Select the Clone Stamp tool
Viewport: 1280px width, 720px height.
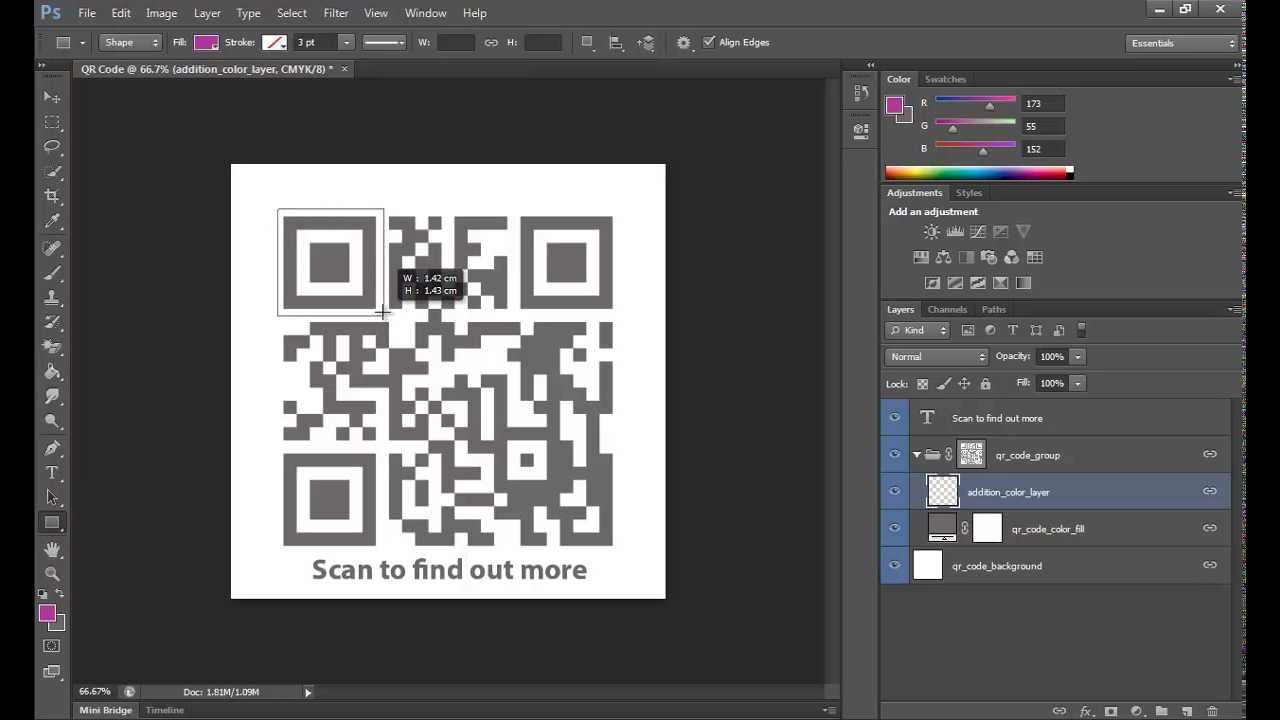click(52, 298)
